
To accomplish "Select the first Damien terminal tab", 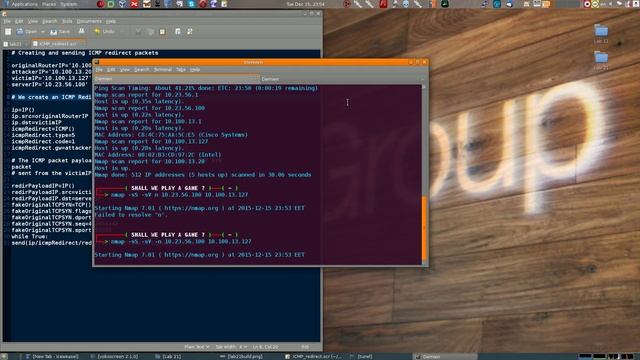I will pos(176,79).
